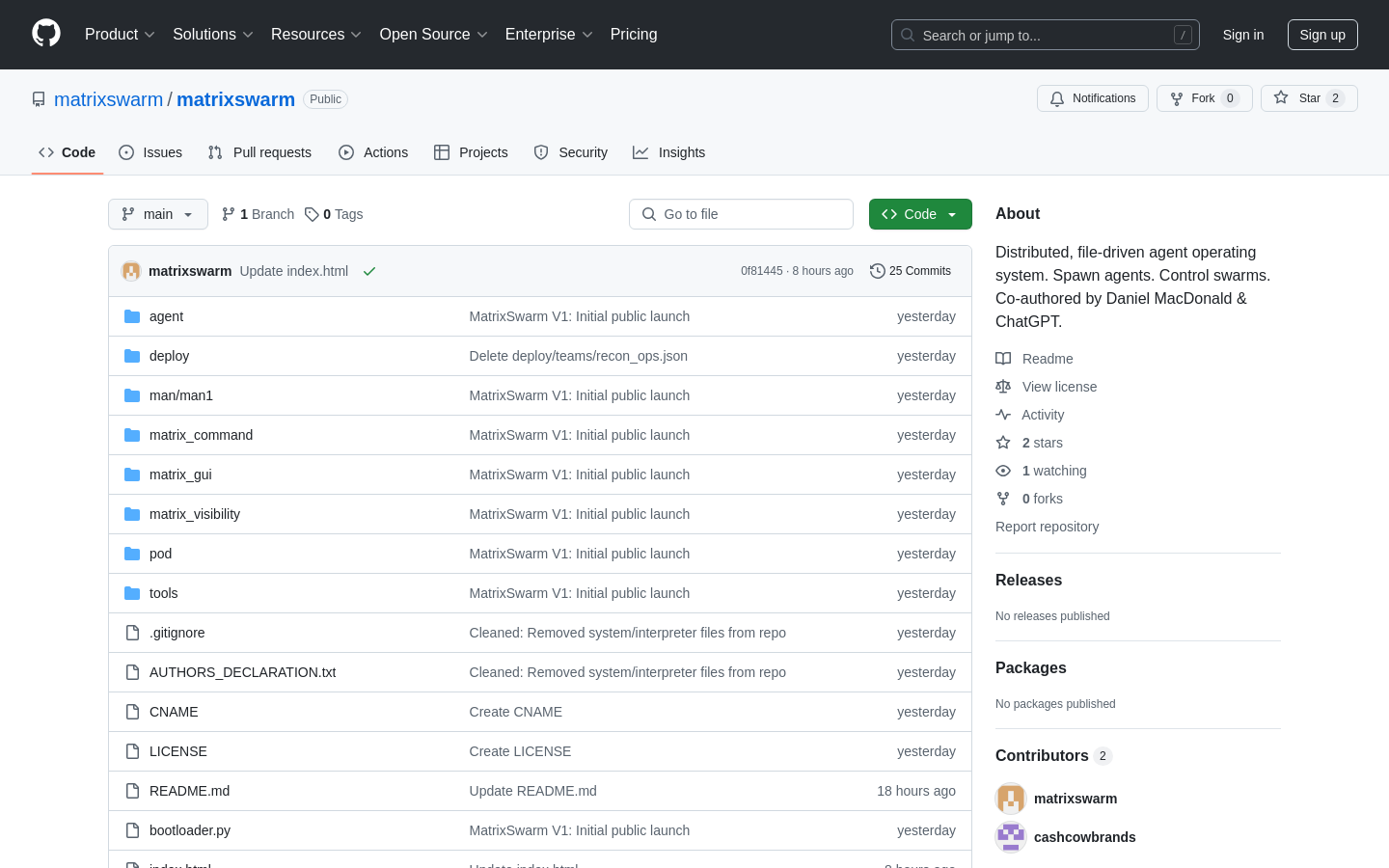The width and height of the screenshot is (1389, 868).
Task: Click the tags icon
Action: point(312,214)
